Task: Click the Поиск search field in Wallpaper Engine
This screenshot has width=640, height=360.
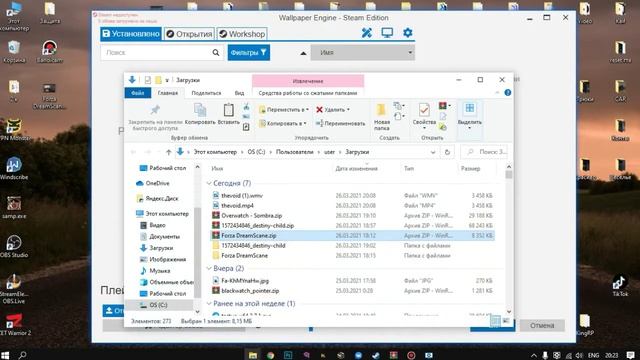Action: tap(162, 53)
